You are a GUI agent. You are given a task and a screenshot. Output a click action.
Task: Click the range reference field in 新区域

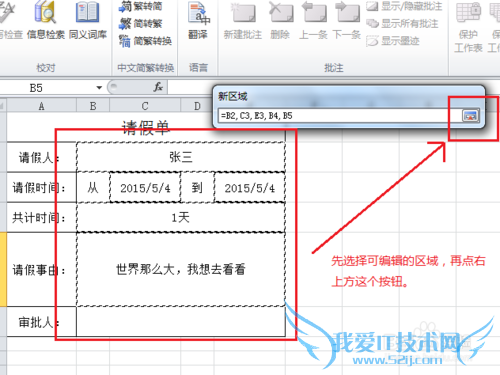pyautogui.click(x=339, y=116)
